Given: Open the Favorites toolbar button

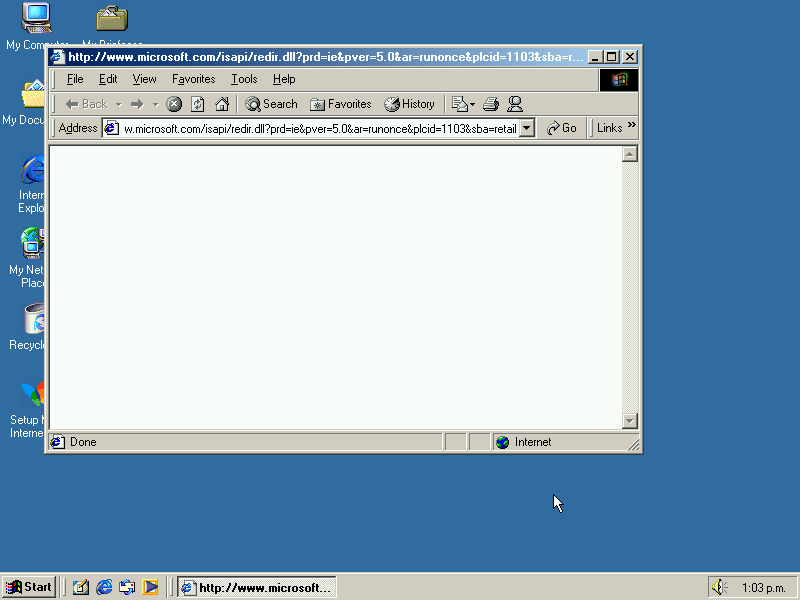Looking at the screenshot, I should [341, 104].
